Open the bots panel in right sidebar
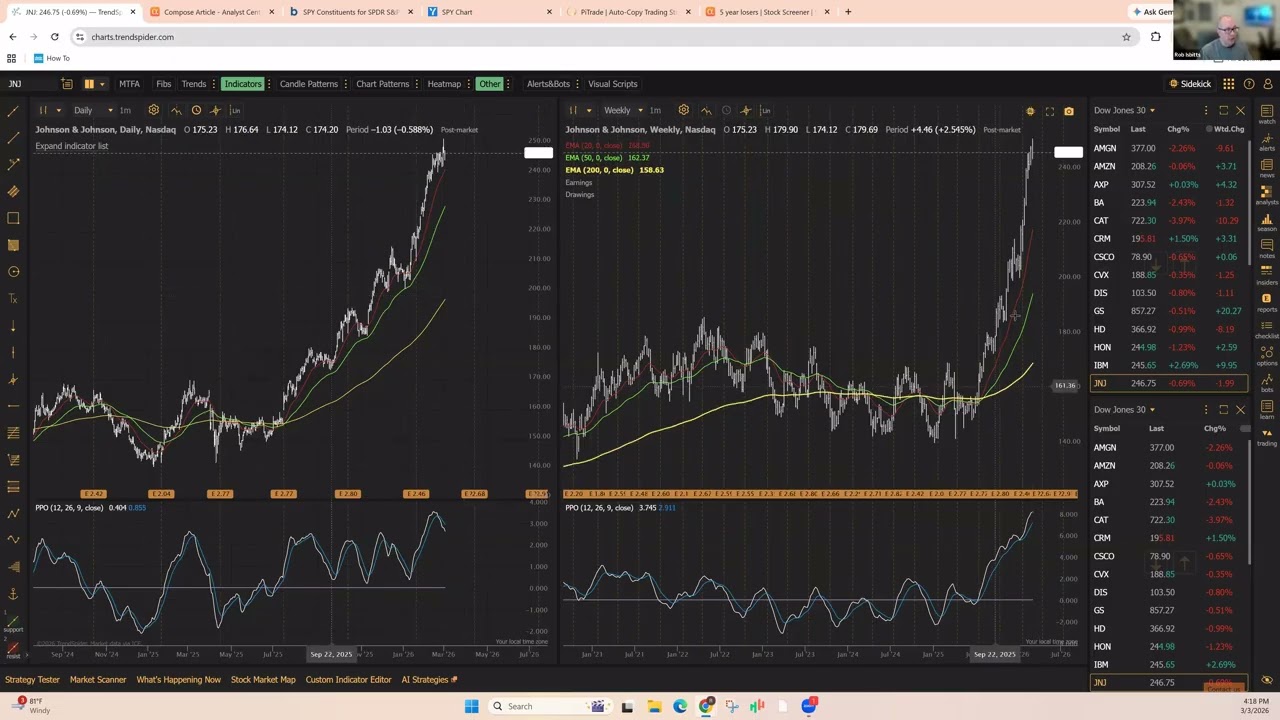This screenshot has height=720, width=1280. pyautogui.click(x=1266, y=384)
